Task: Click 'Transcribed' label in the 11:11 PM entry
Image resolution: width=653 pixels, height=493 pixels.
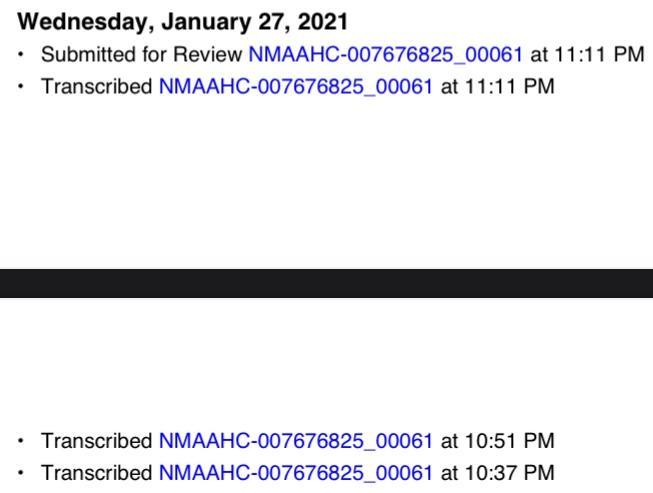Action: click(x=96, y=86)
